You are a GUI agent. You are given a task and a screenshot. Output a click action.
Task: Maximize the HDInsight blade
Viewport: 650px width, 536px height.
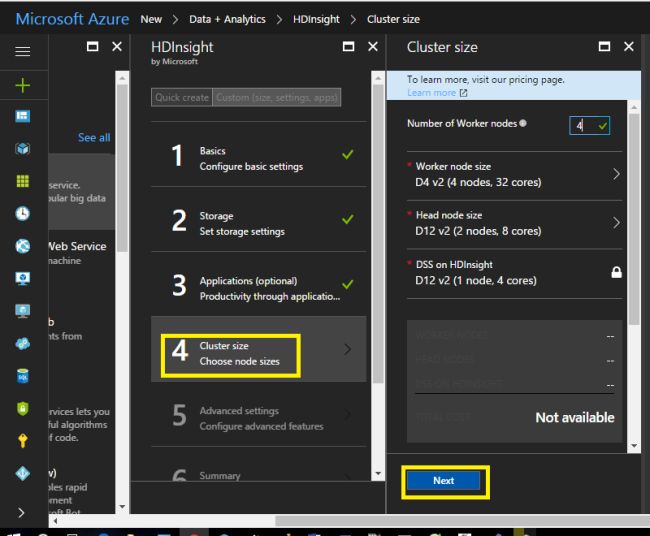click(x=348, y=46)
